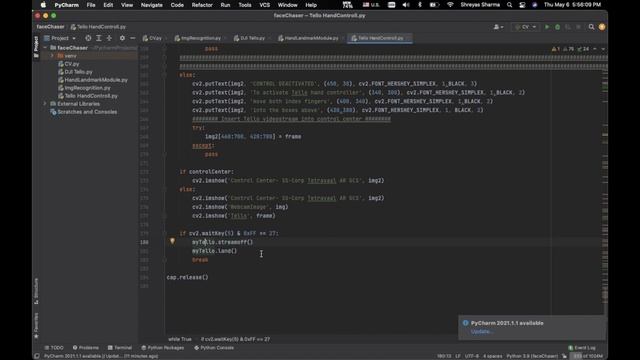This screenshot has width=640, height=360.
Task: Open the Structure vertical tool window tab
Action: click(36, 291)
